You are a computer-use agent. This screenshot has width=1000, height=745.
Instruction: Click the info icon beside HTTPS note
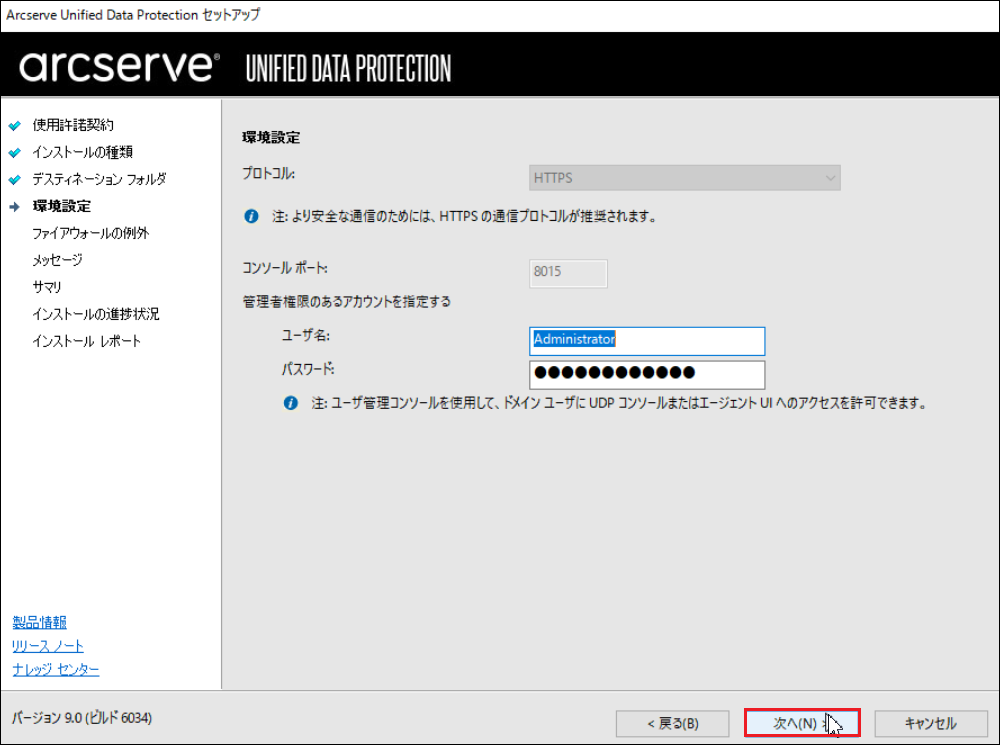point(251,216)
